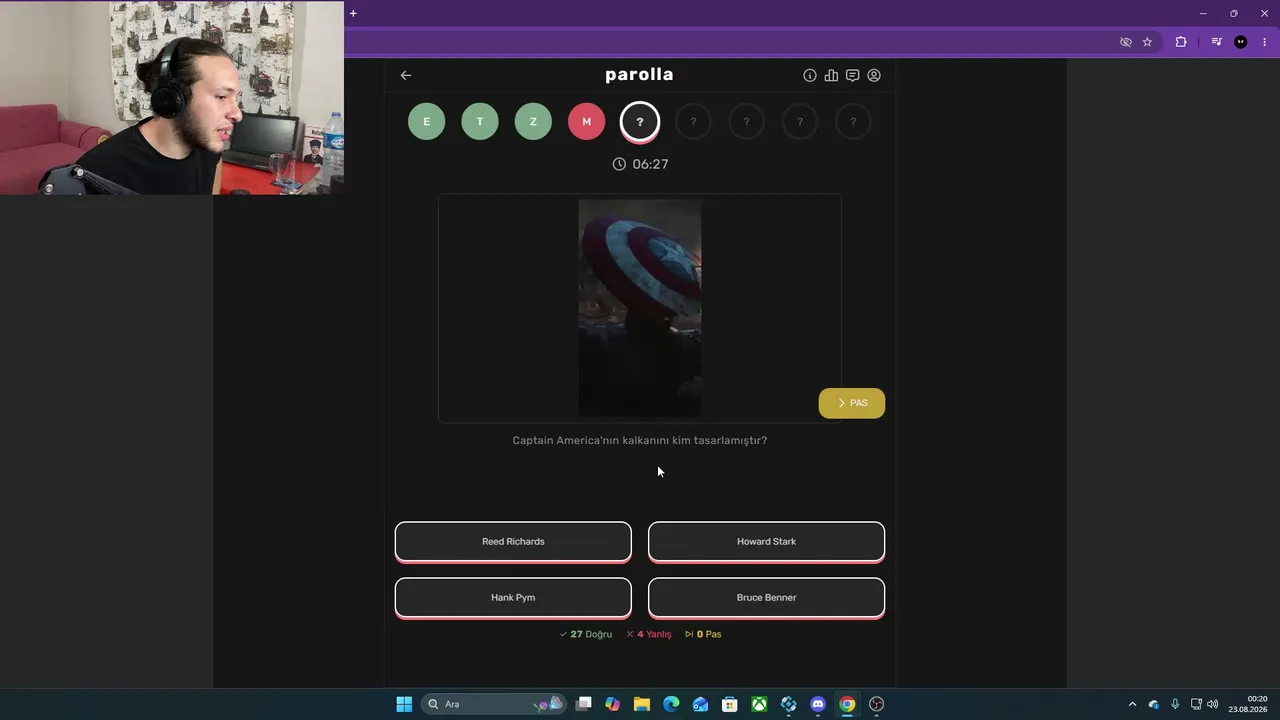Go back with the arrow beside parolla
1280x720 pixels.
(x=406, y=75)
